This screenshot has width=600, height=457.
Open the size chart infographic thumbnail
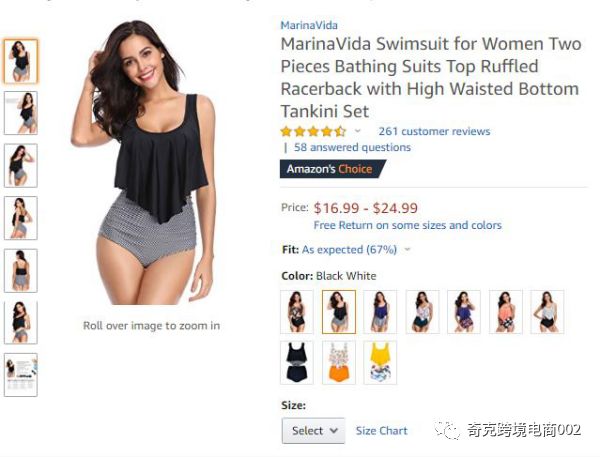[x=21, y=375]
